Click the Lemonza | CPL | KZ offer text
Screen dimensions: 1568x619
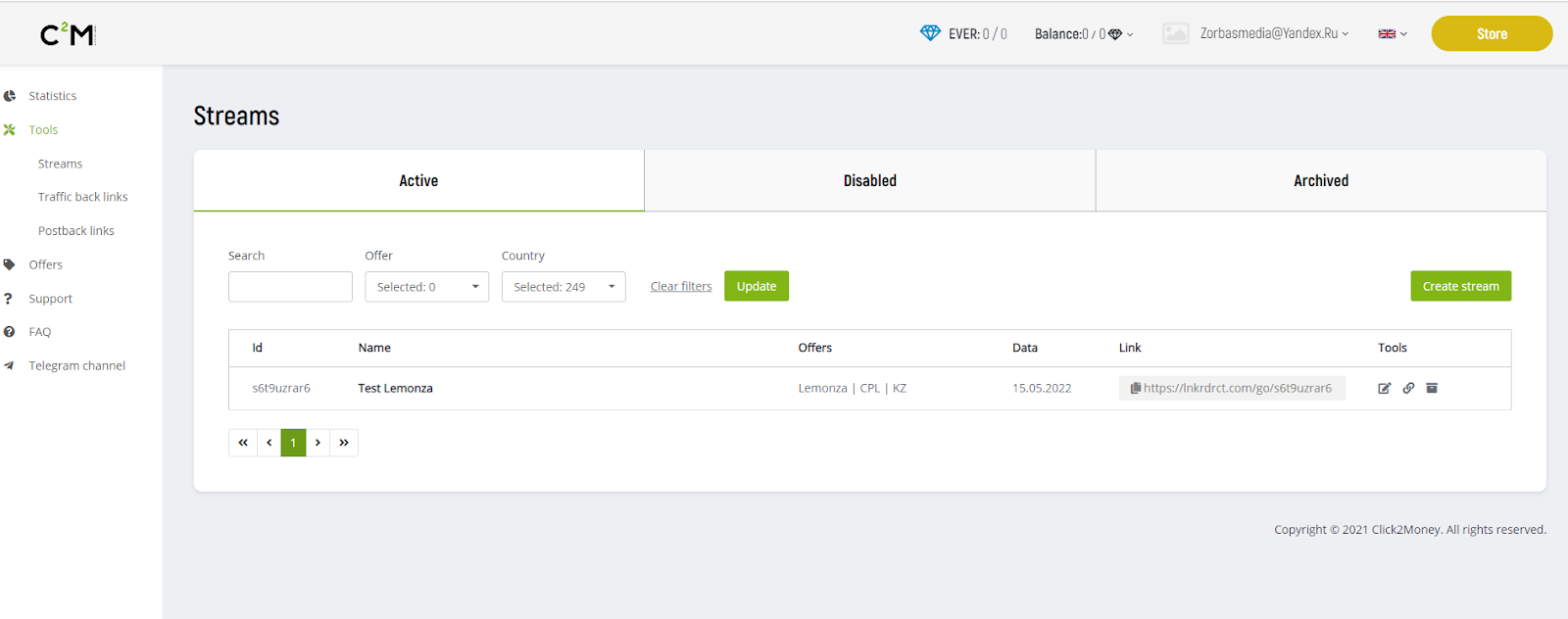pos(853,389)
